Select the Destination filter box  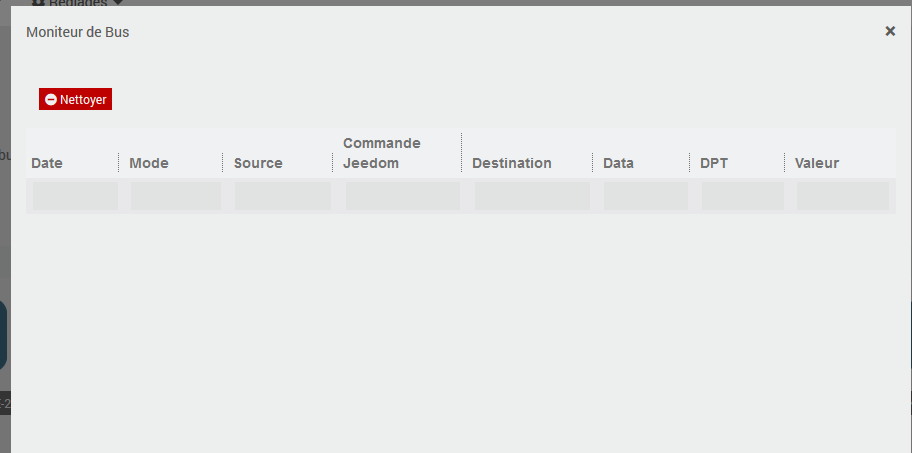tap(532, 196)
